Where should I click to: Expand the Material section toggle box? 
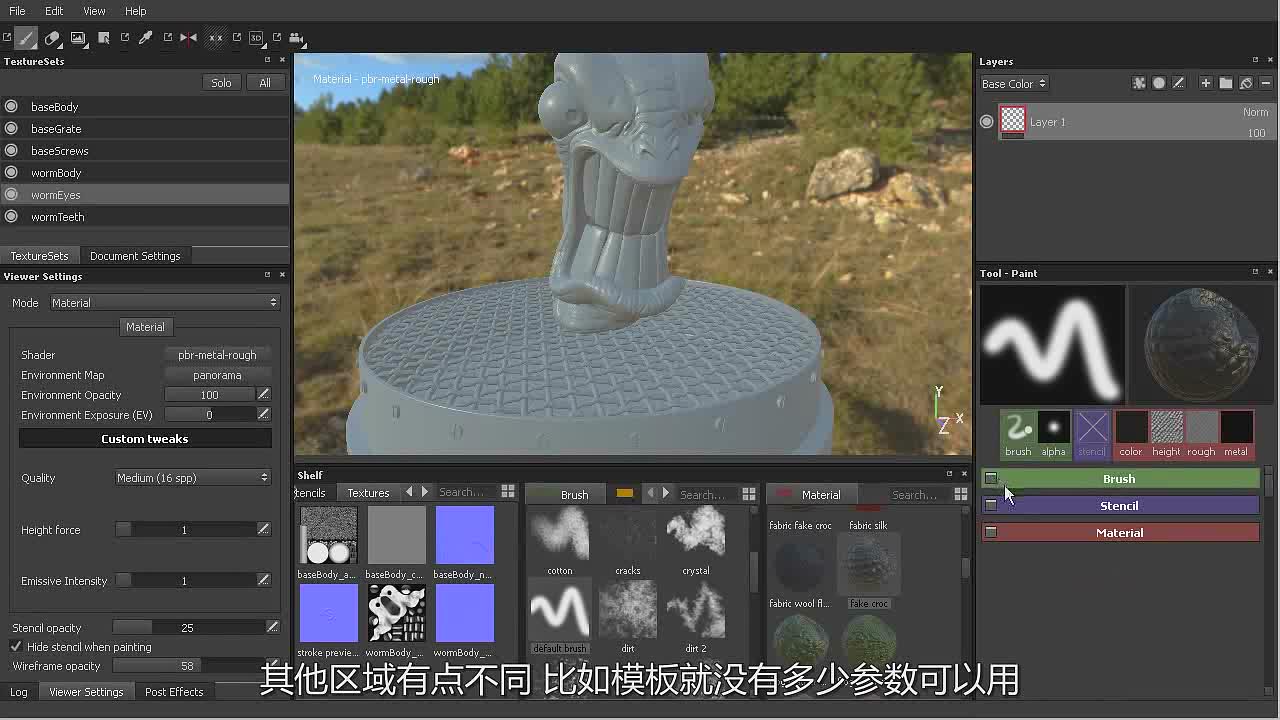(991, 533)
